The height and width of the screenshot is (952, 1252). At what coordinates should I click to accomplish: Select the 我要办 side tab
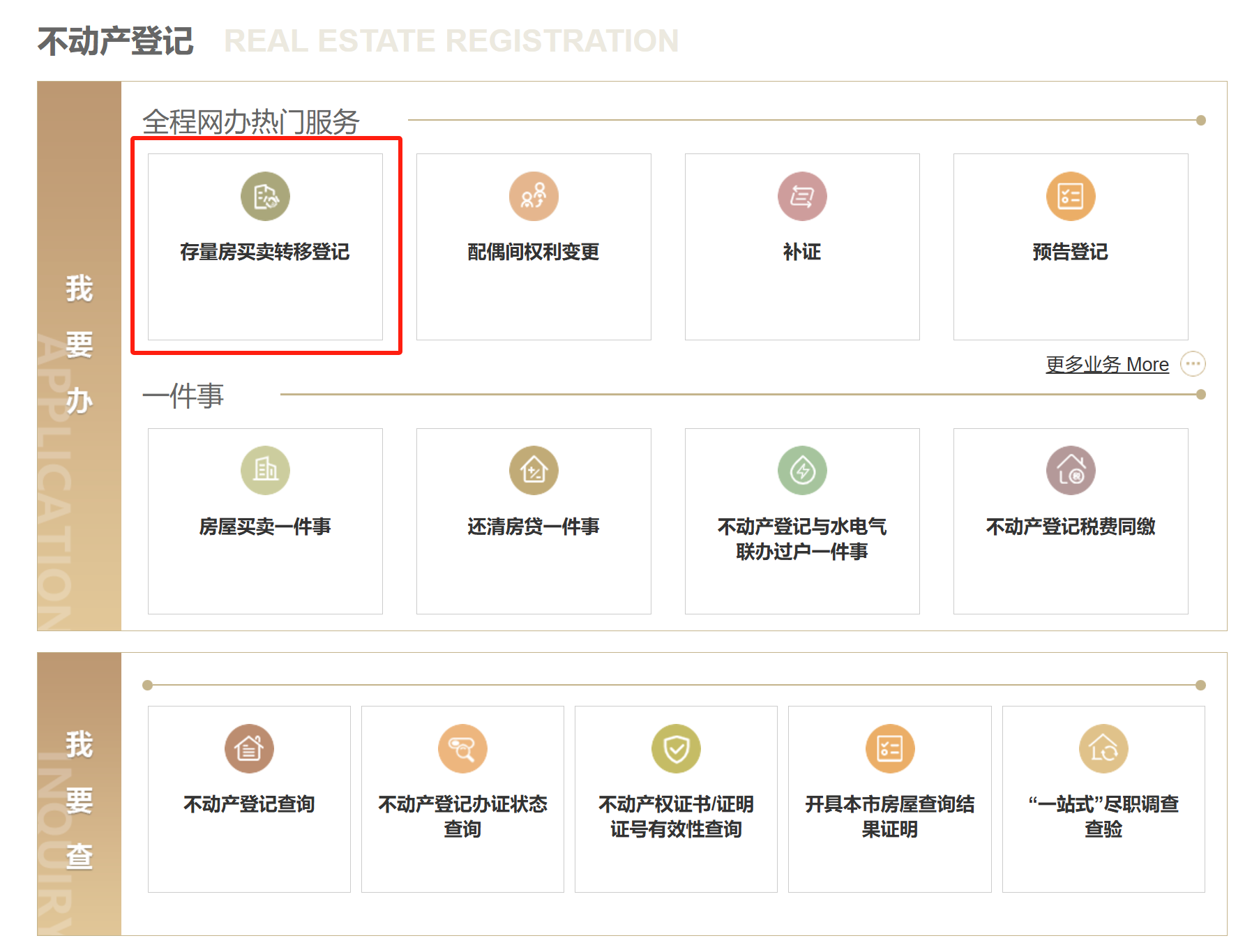point(79,345)
